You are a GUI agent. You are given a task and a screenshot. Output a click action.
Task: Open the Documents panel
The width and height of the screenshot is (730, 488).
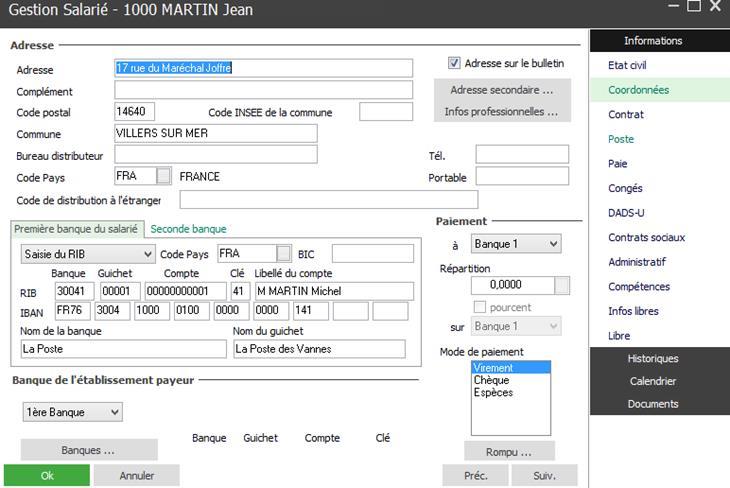coord(660,404)
